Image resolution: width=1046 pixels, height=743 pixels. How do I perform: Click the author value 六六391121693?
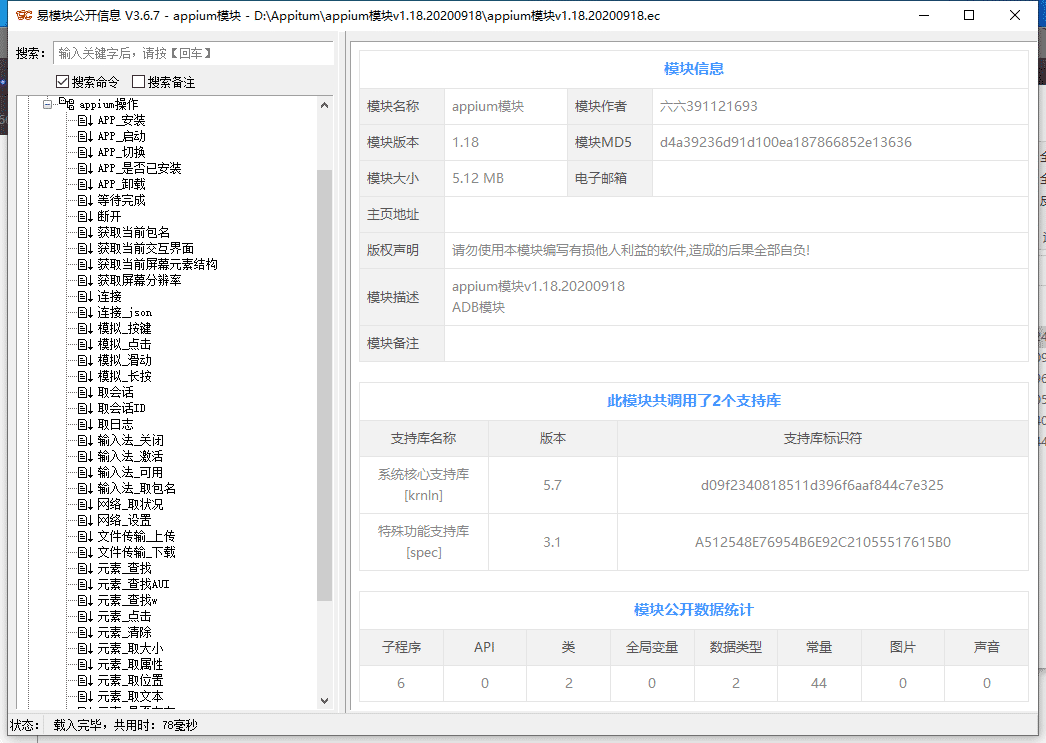(x=708, y=106)
